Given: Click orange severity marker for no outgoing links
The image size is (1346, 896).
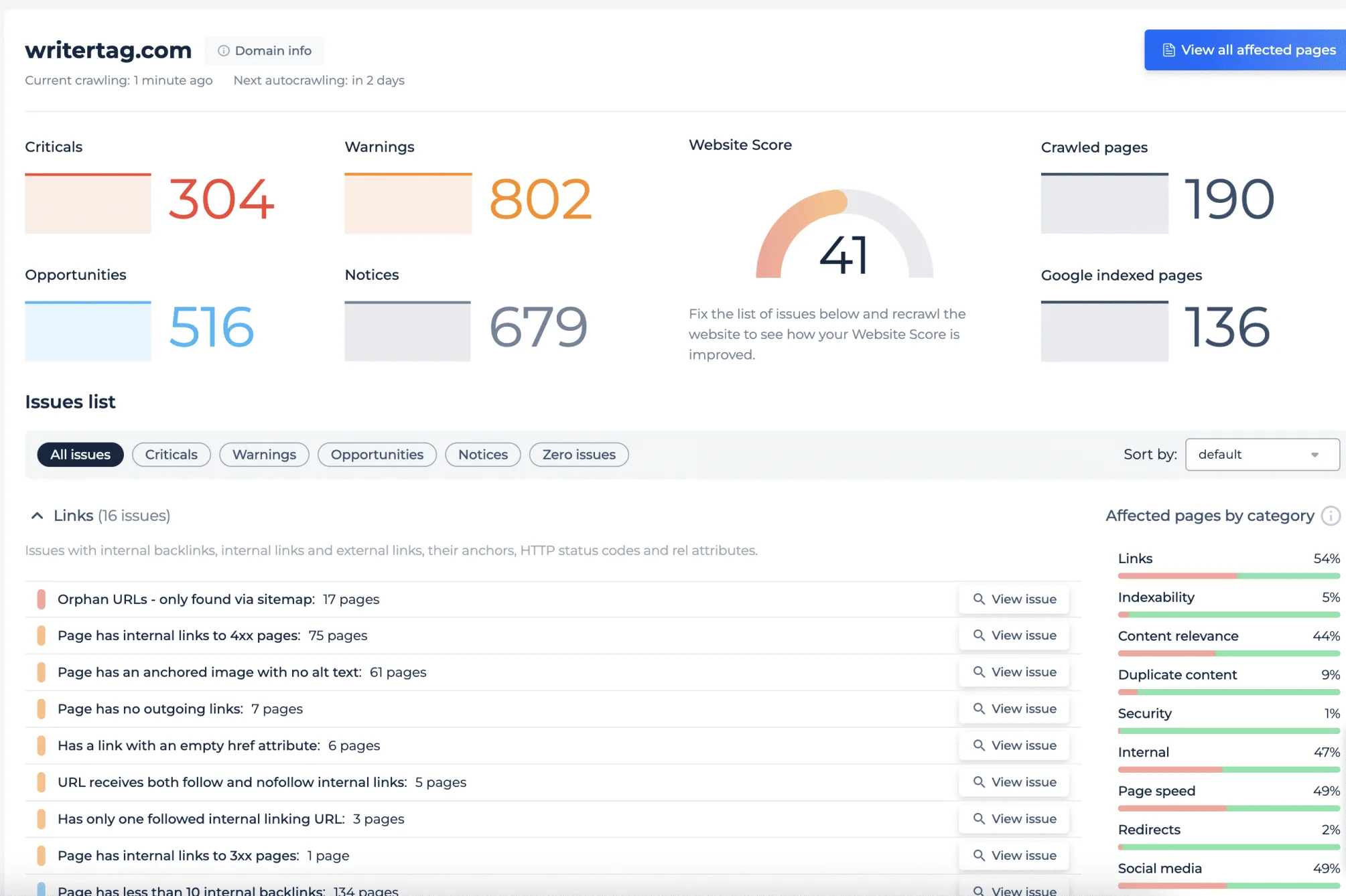Looking at the screenshot, I should (x=41, y=708).
